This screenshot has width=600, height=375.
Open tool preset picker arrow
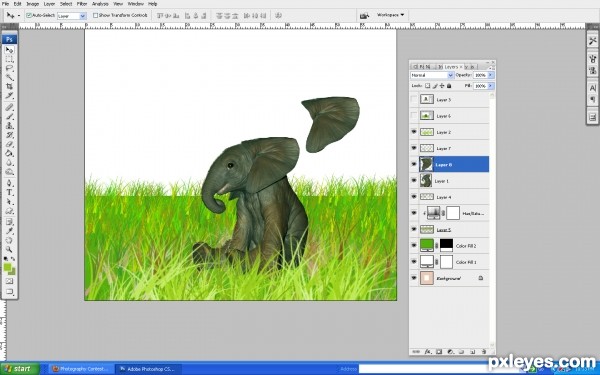[x=19, y=16]
